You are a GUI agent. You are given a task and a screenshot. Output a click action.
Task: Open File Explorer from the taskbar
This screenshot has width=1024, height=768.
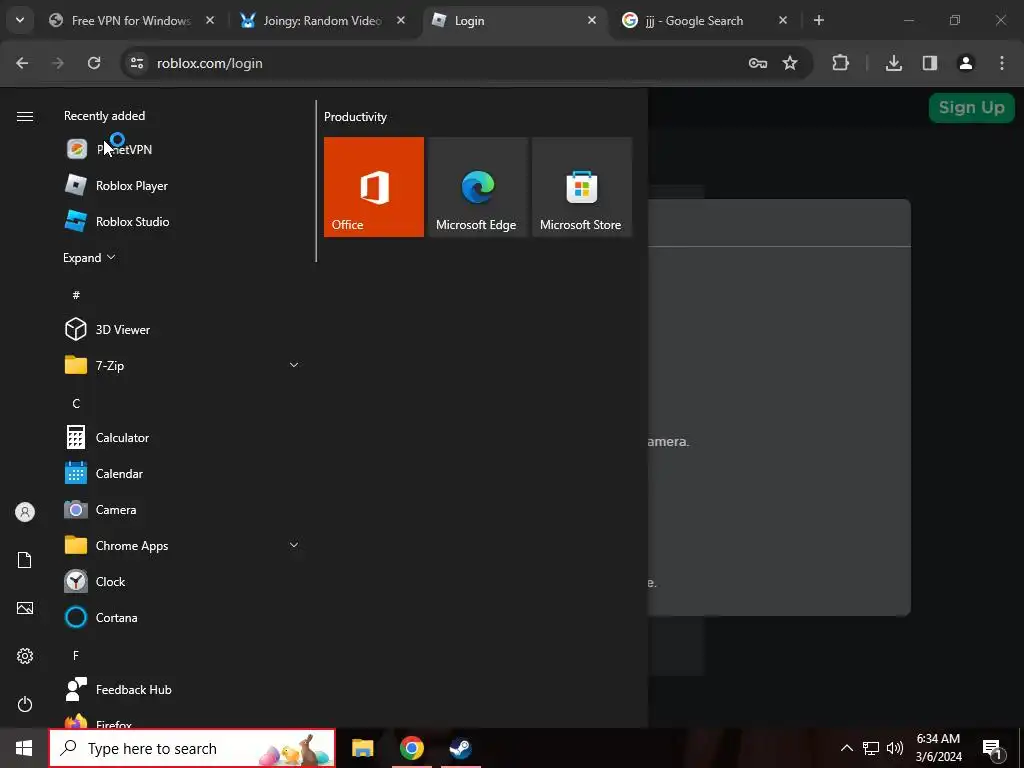(362, 748)
